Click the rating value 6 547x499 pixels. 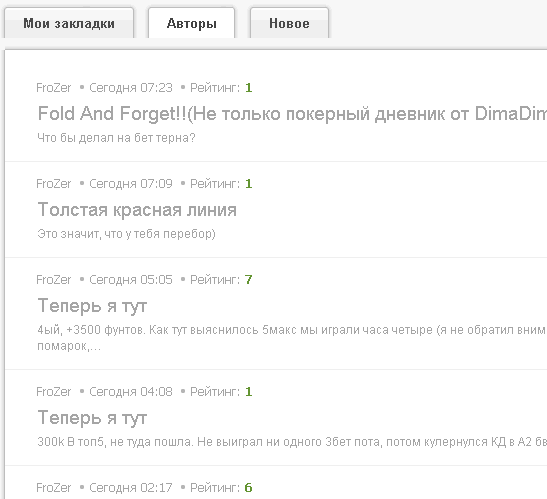click(248, 487)
